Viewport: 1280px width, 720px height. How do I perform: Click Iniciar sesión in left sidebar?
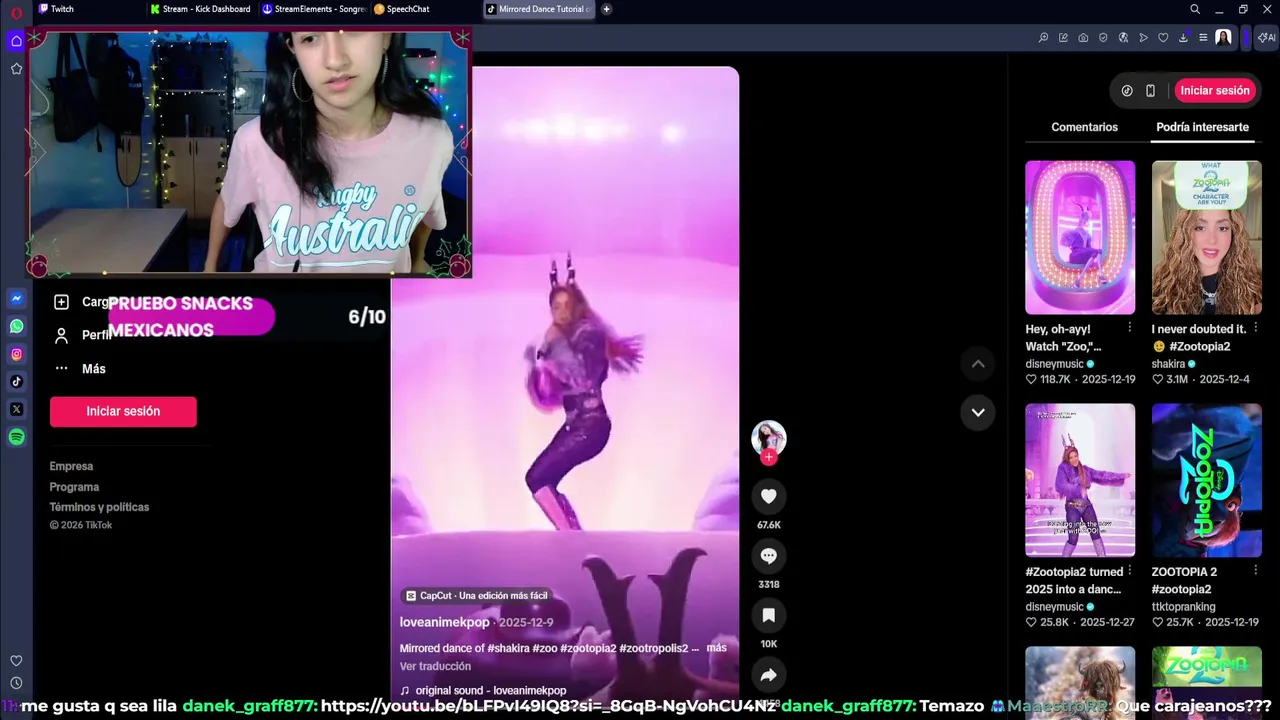coord(123,411)
